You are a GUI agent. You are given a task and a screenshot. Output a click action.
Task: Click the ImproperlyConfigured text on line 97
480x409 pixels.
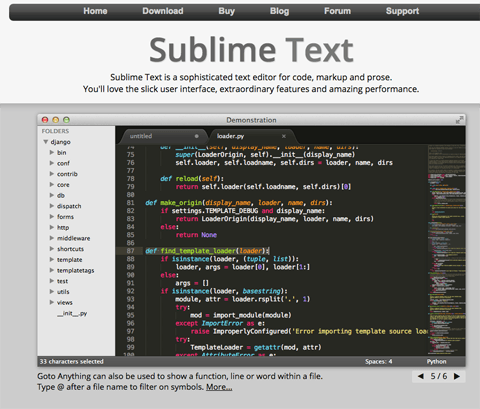[251, 331]
